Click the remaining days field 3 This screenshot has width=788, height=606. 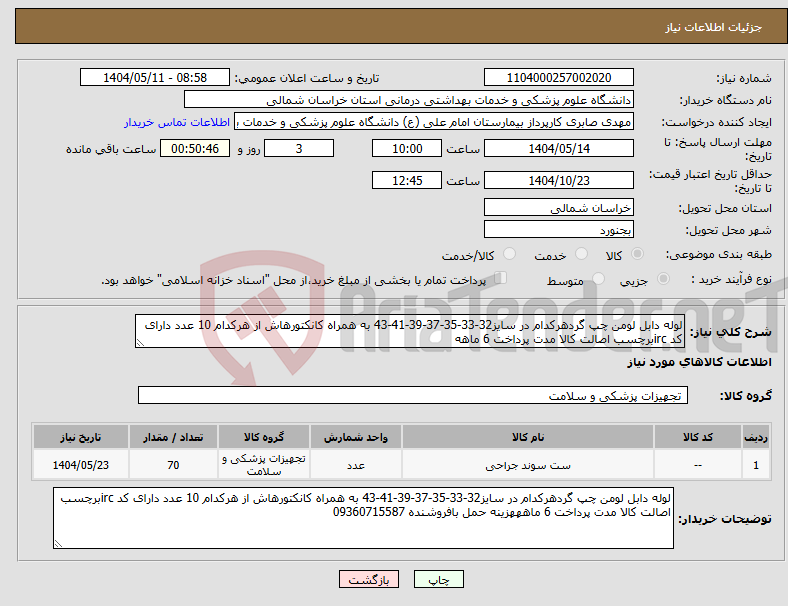tap(299, 148)
